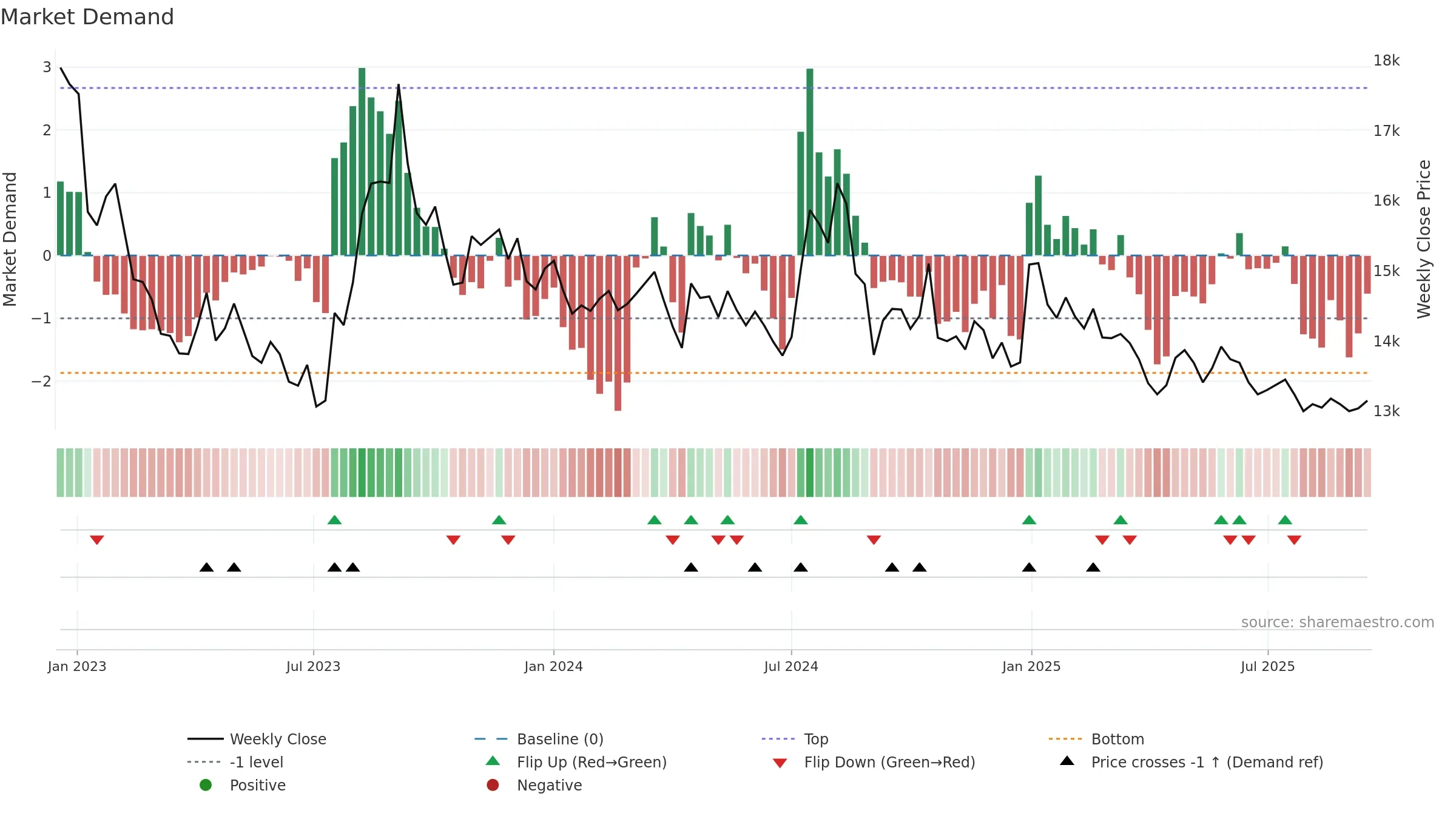The height and width of the screenshot is (819, 1456).
Task: Click the tallest green demand bar in 2023
Action: tap(362, 161)
